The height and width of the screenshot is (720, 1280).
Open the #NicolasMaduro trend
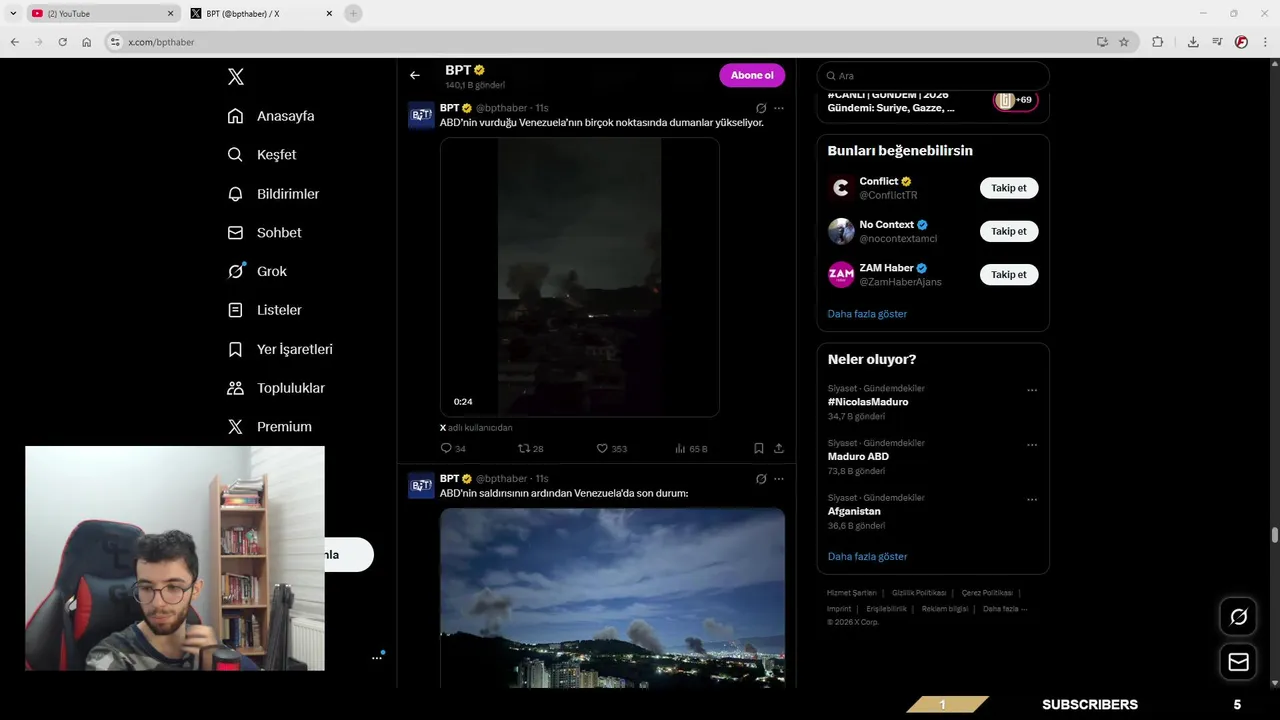[x=868, y=402]
